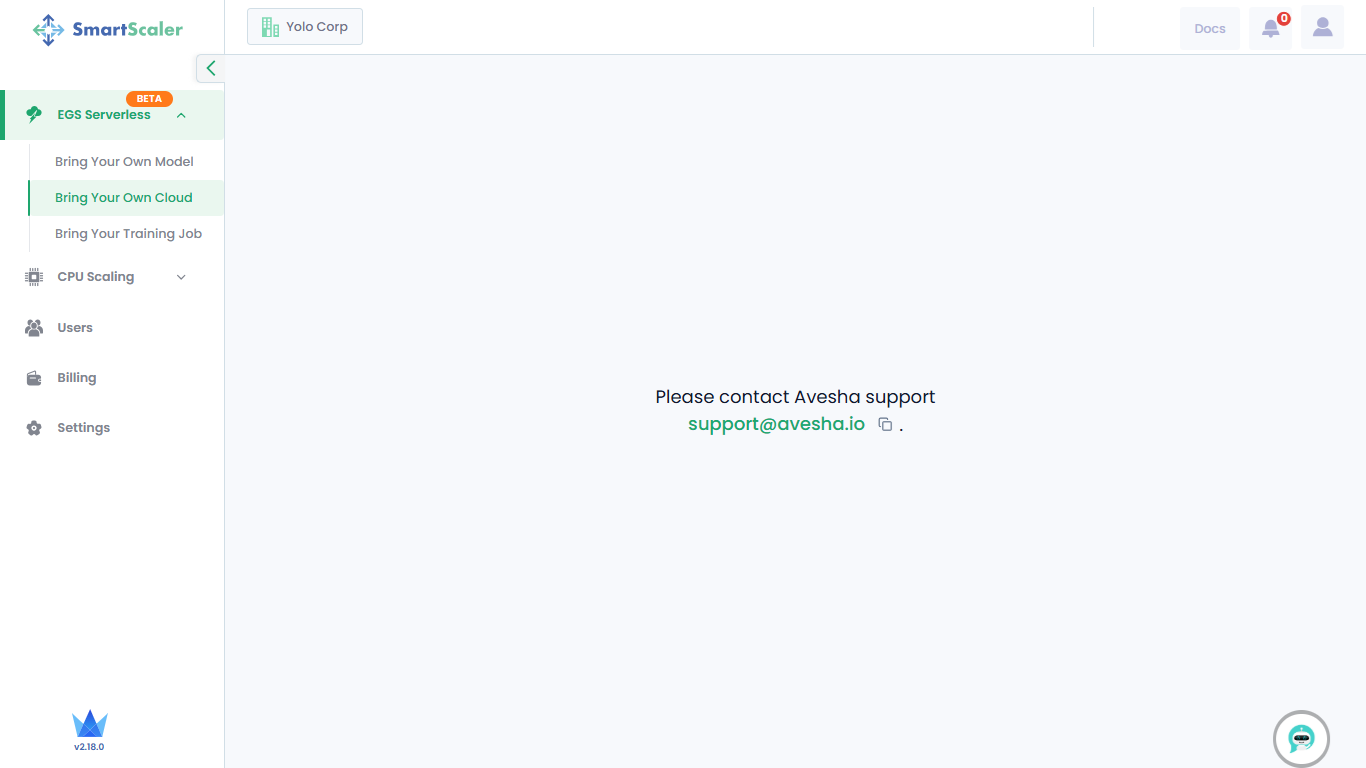The image size is (1366, 768).
Task: Click the support@avesha.io email link
Action: tap(776, 424)
